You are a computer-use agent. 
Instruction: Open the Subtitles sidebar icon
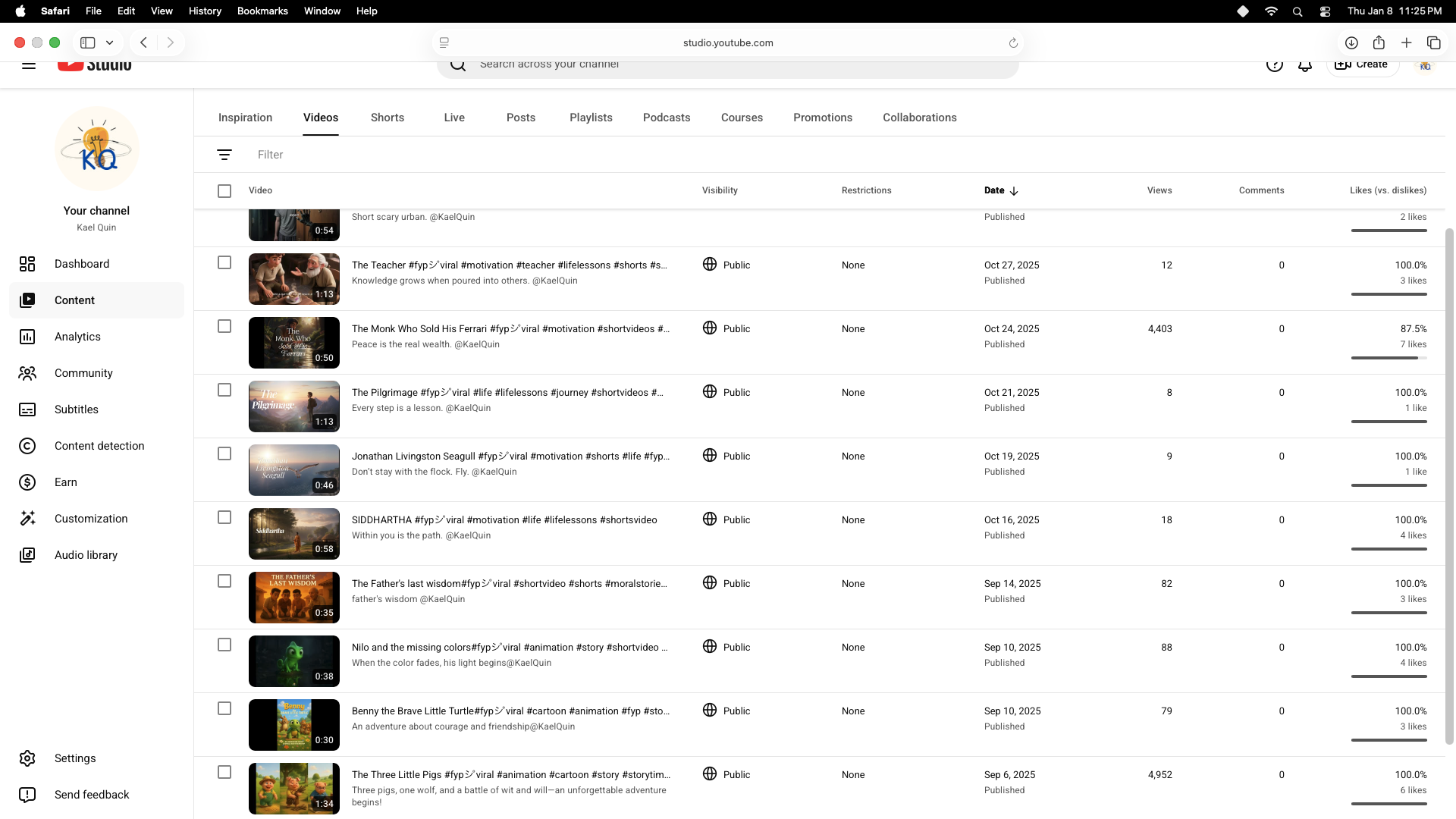(27, 409)
